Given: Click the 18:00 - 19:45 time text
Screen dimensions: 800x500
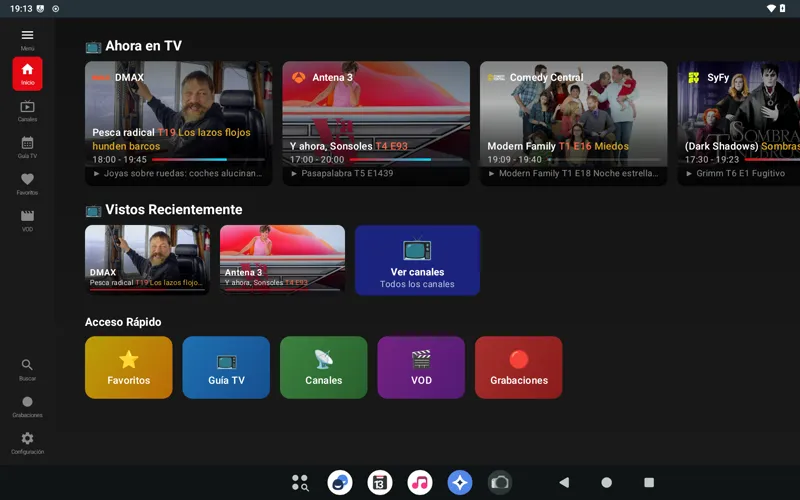Looking at the screenshot, I should [x=119, y=160].
